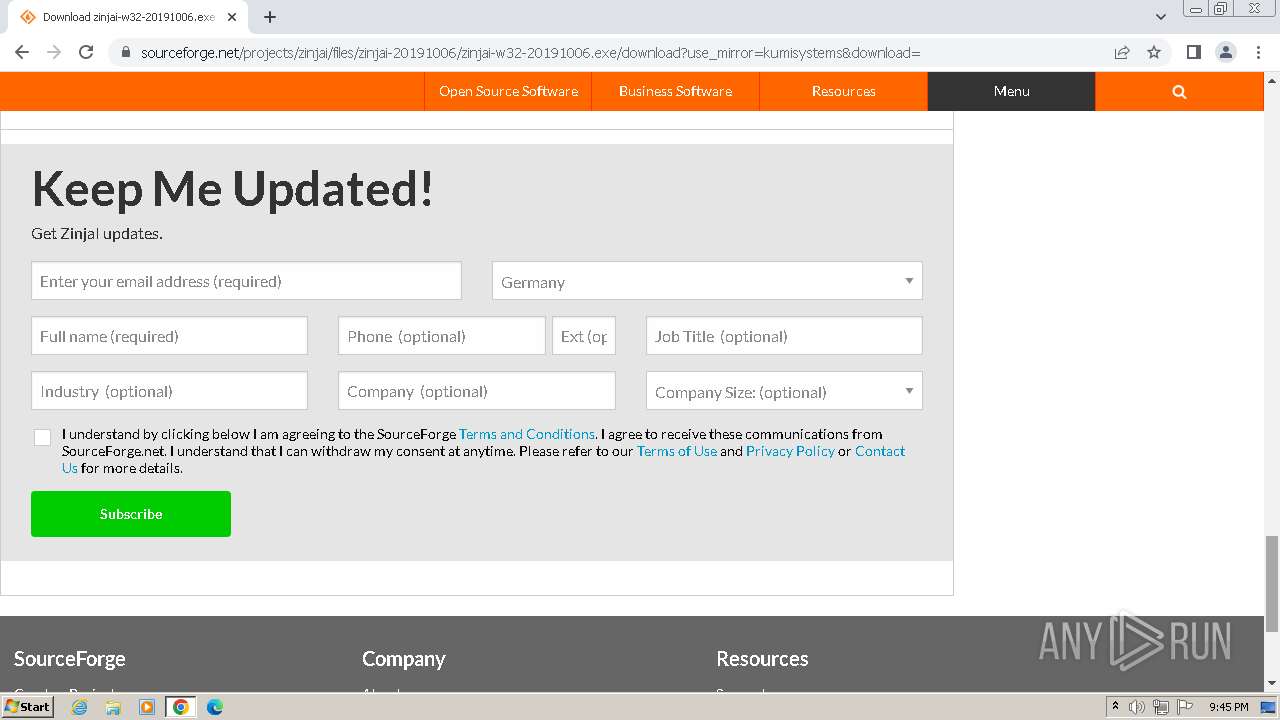The image size is (1280, 720).
Task: Focus the Phone optional field
Action: coord(442,336)
